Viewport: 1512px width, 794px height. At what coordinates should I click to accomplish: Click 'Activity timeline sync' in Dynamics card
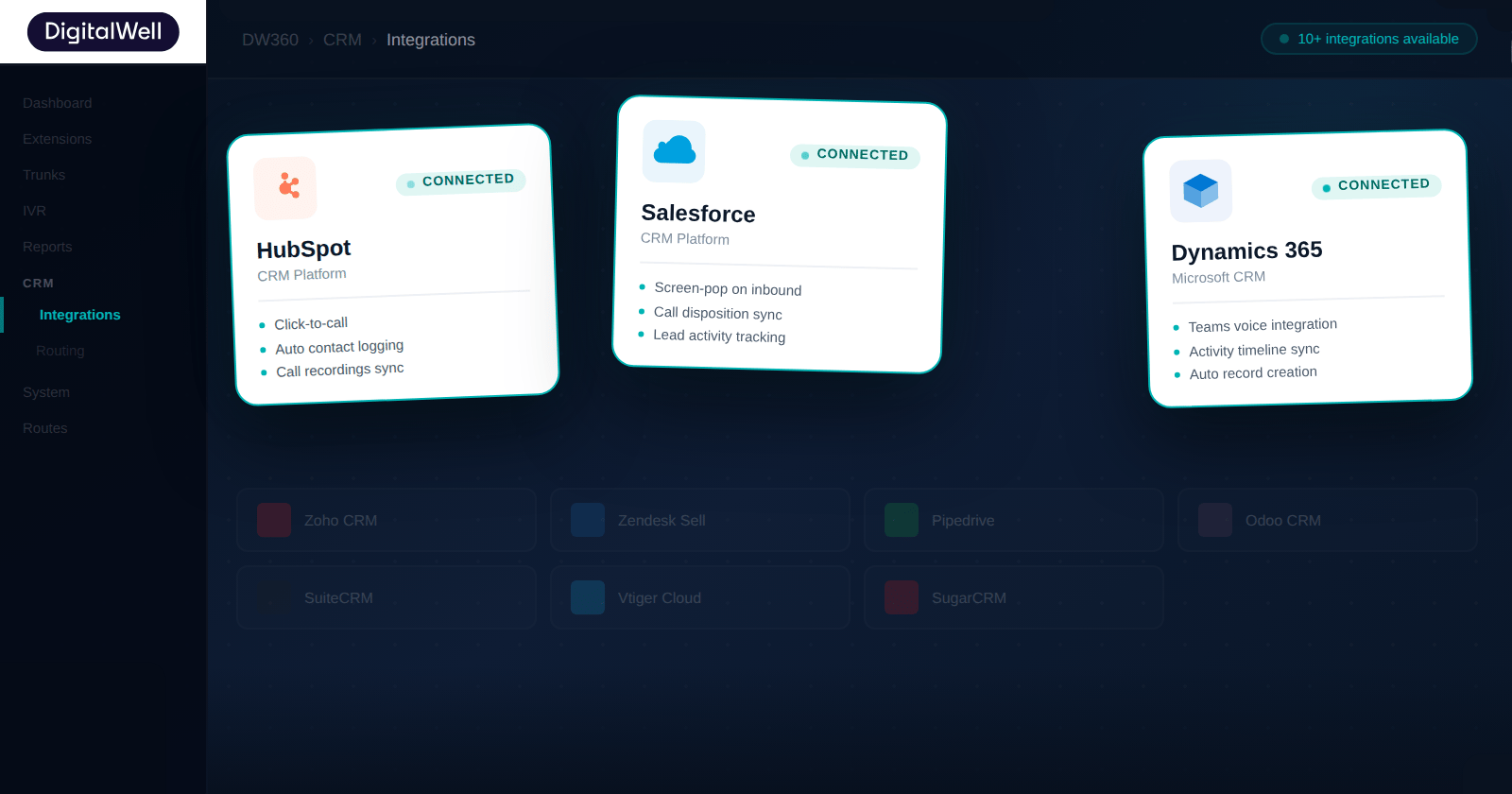click(1254, 350)
